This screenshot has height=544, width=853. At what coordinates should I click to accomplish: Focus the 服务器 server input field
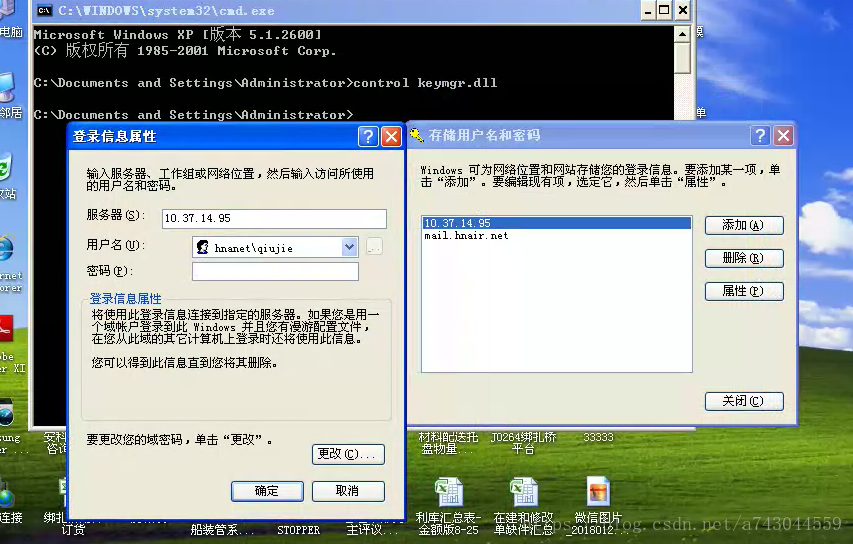click(x=274, y=218)
